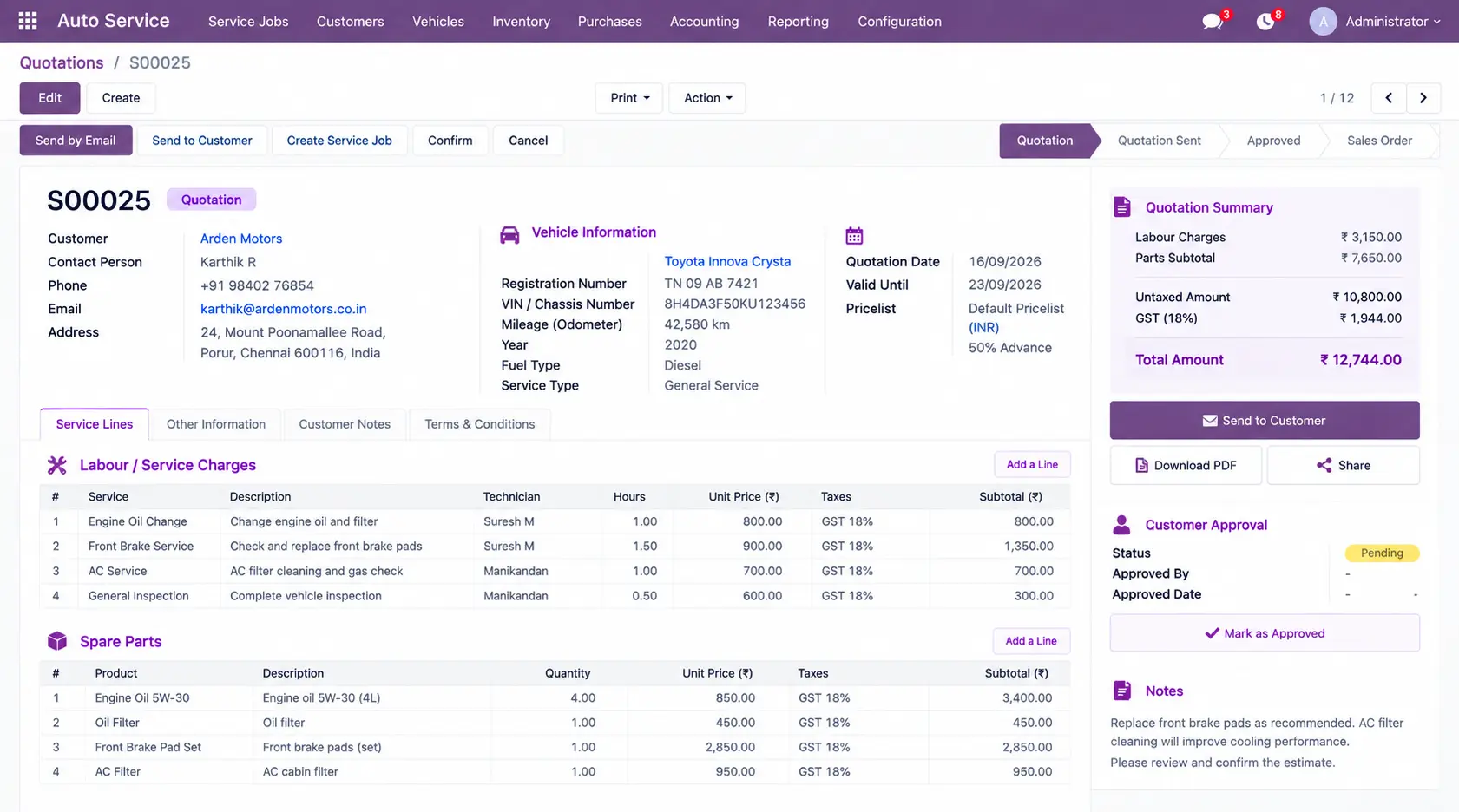
Task: Open the Terms & Conditions tab
Action: [479, 424]
